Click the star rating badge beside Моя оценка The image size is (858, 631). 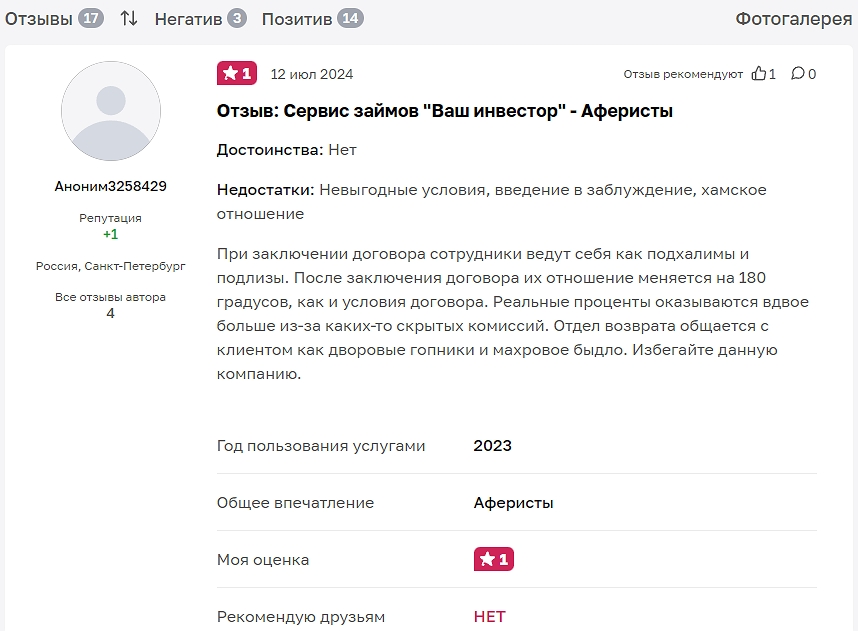493,559
